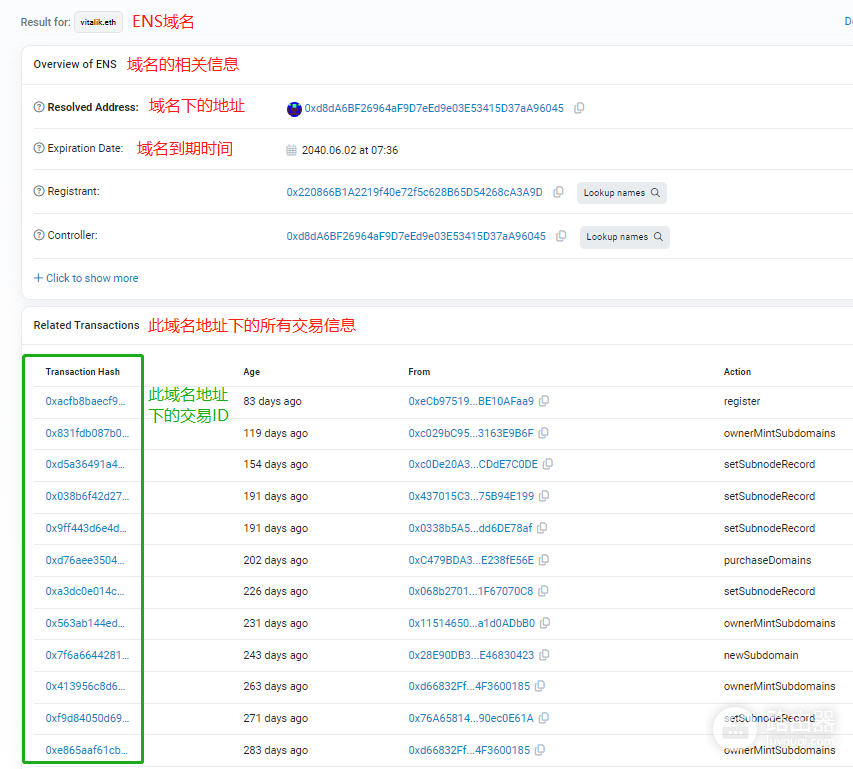Click the purchaseDomains action text
853x769 pixels.
click(x=767, y=560)
